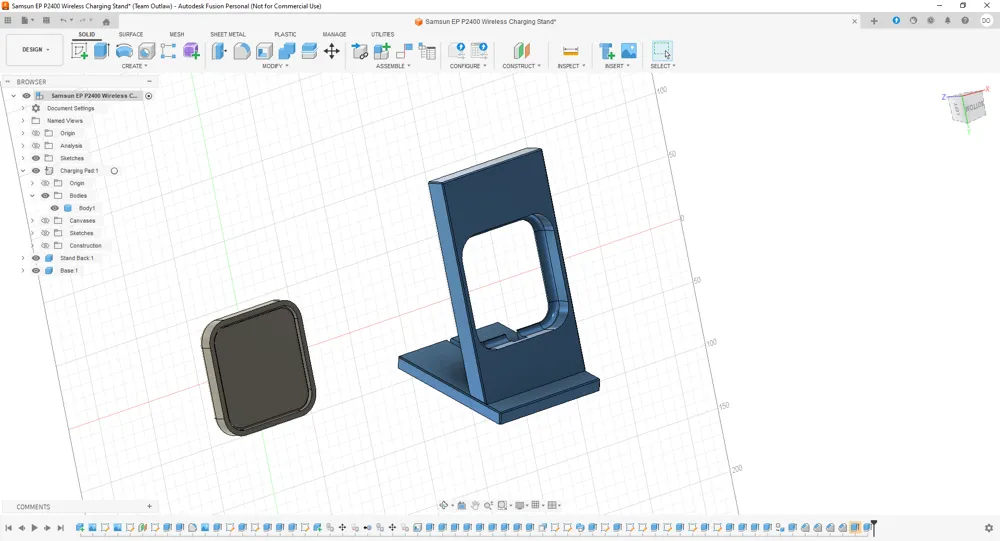The image size is (1000, 541).
Task: Click the Insert Component icon in Assemble
Action: pyautogui.click(x=360, y=51)
